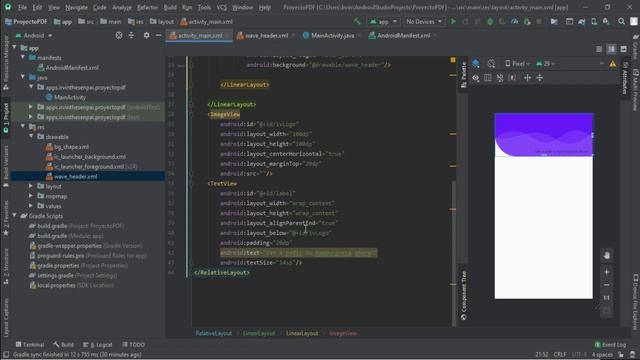640x360 pixels.
Task: Select MainActivity in the project tree
Action: click(x=70, y=97)
